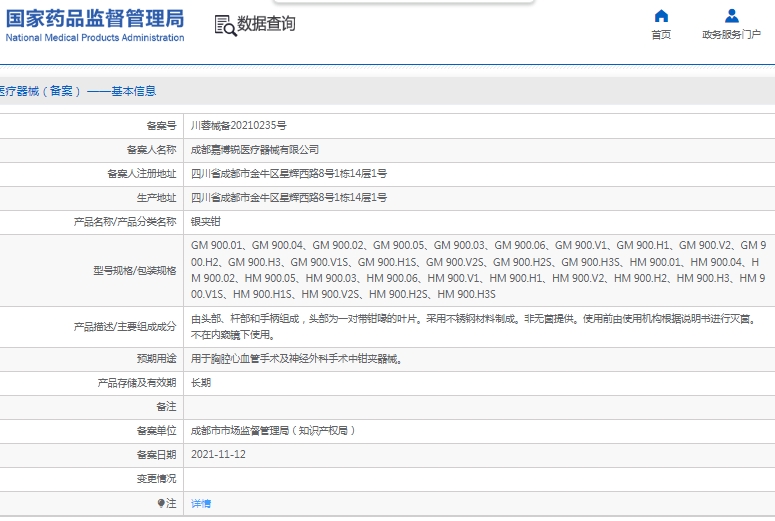Select filing date 2021-11-12

pyautogui.click(x=218, y=454)
